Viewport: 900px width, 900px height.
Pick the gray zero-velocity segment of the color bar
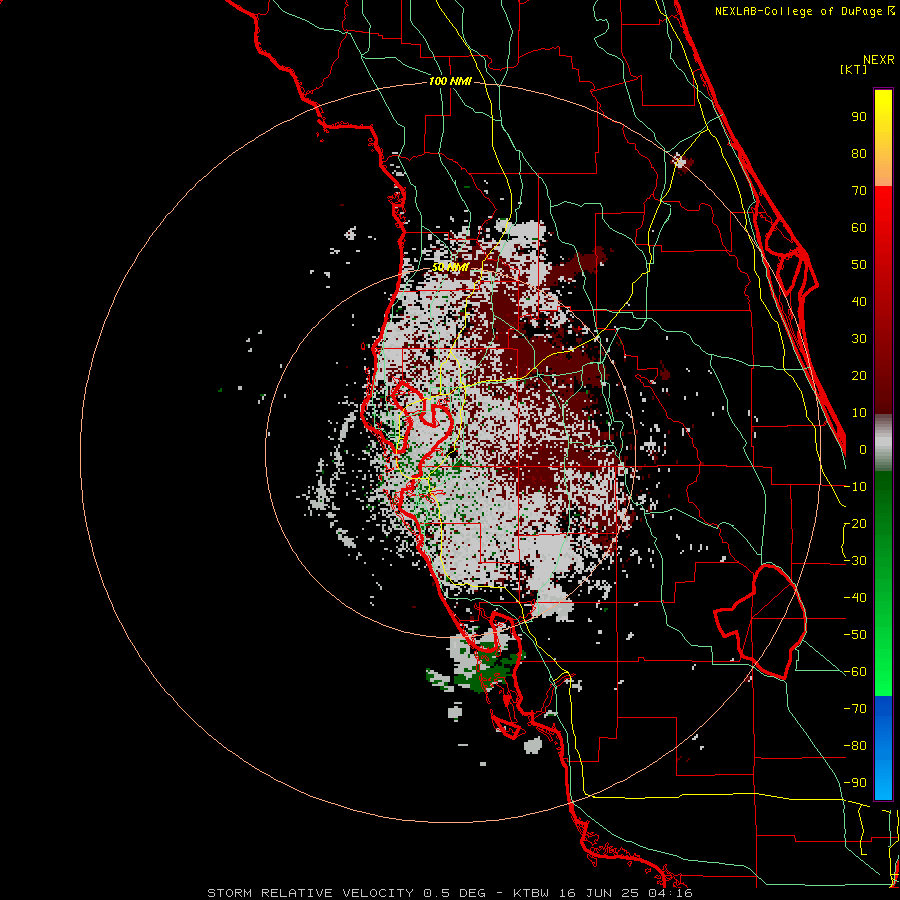pyautogui.click(x=883, y=442)
